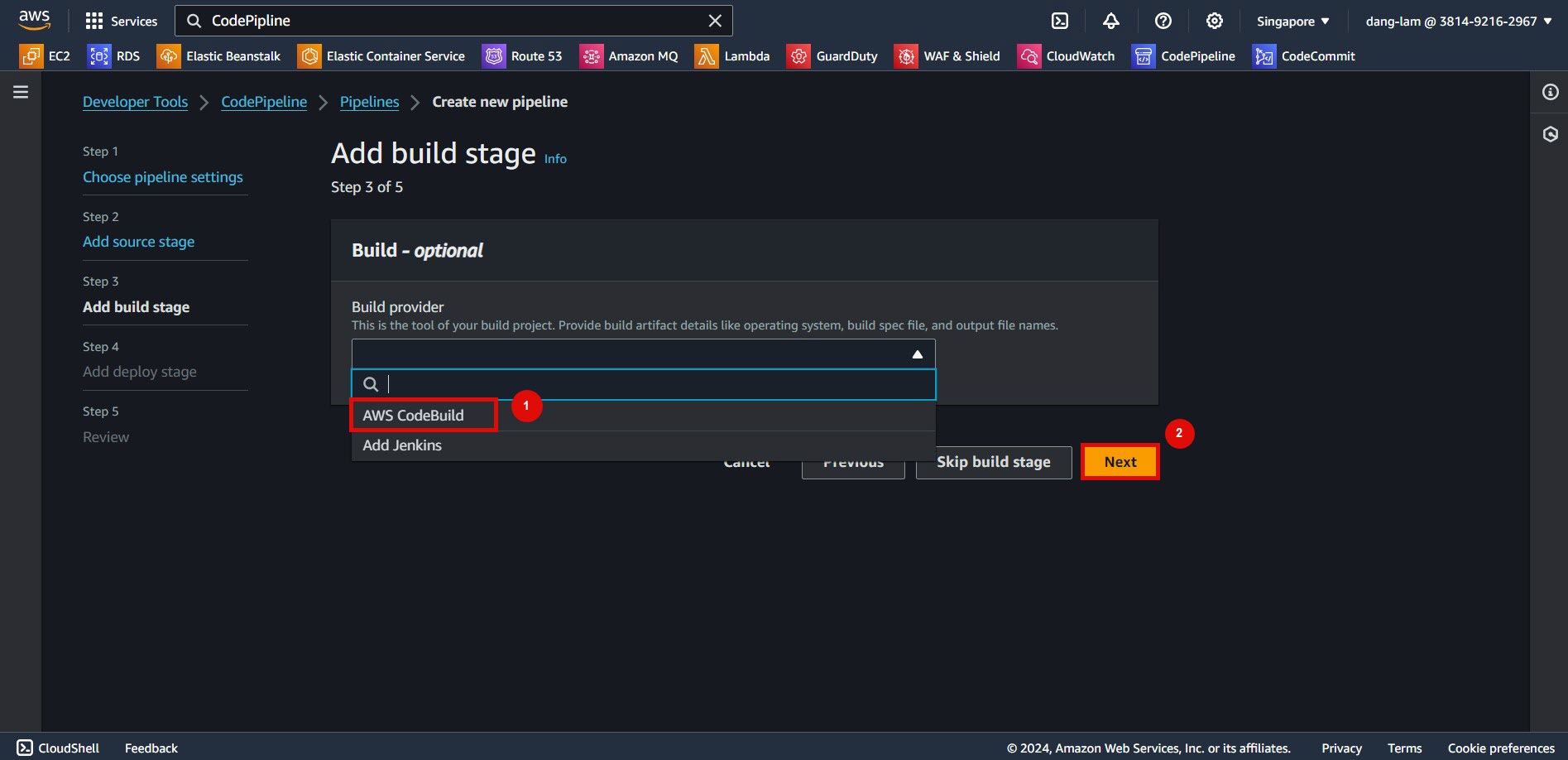The width and height of the screenshot is (1568, 760).
Task: Open Lambda shortcut
Action: pos(732,55)
